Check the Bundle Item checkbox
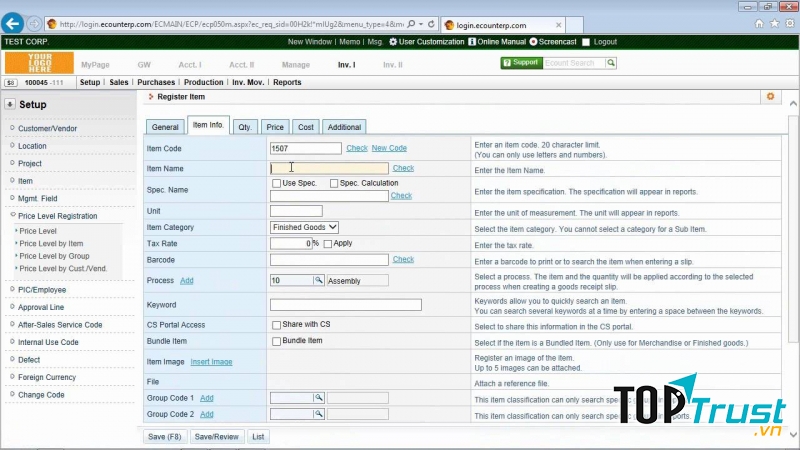Image resolution: width=800 pixels, height=450 pixels. pyautogui.click(x=277, y=341)
